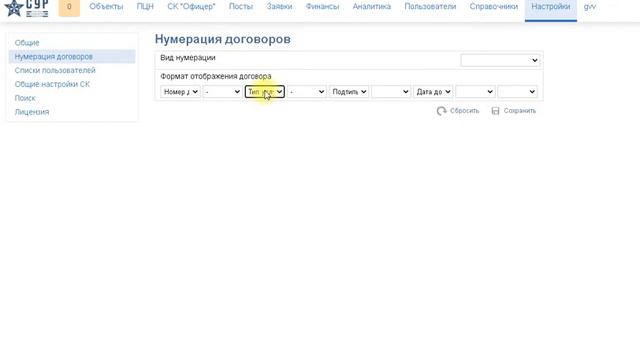Open the Аналитика section
This screenshot has width=640, height=360.
point(371,7)
